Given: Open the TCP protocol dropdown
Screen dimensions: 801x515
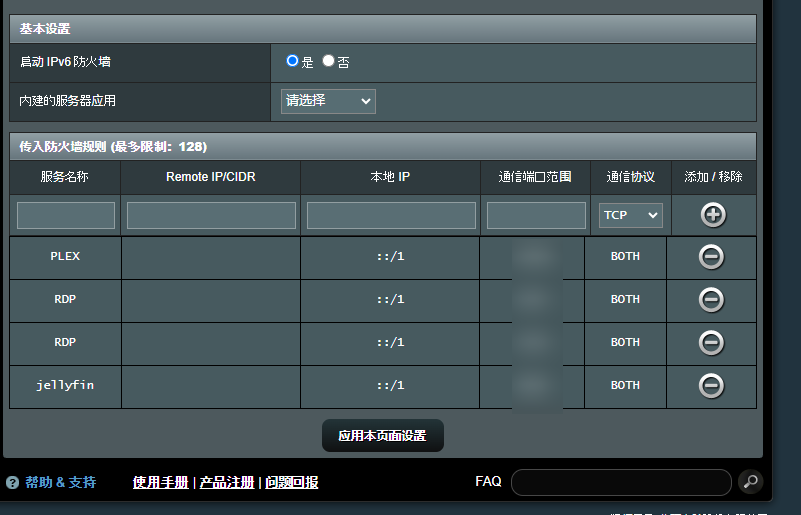Looking at the screenshot, I should [x=630, y=215].
